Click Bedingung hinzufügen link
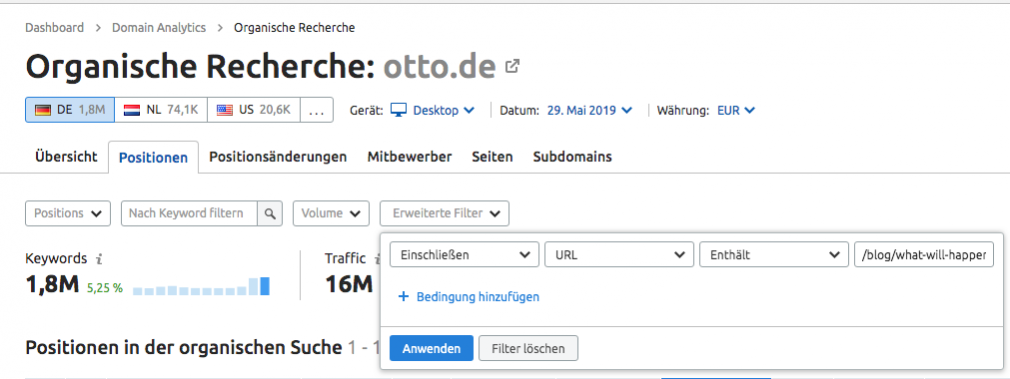 478,297
